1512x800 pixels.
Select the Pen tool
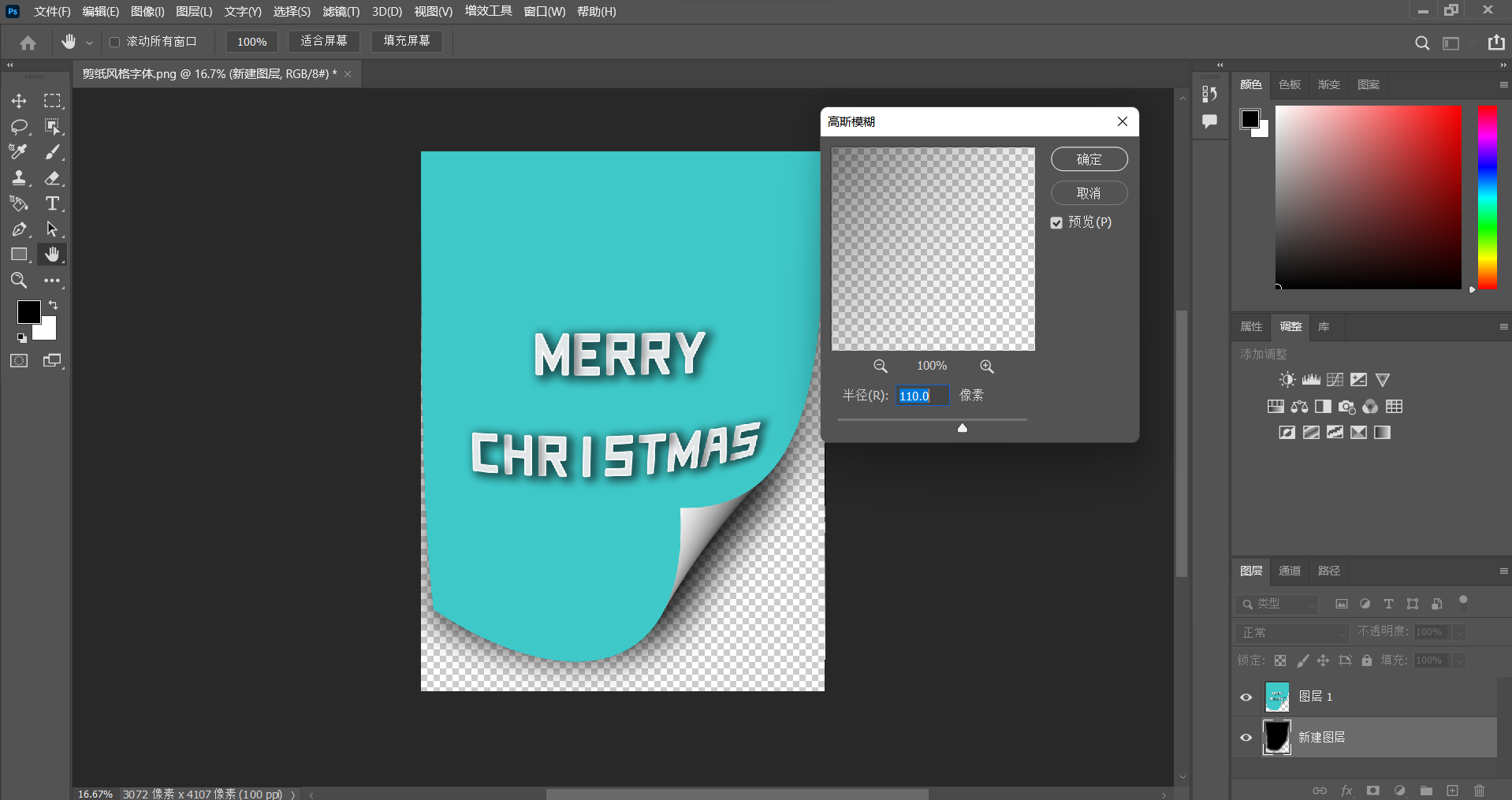pyautogui.click(x=19, y=229)
